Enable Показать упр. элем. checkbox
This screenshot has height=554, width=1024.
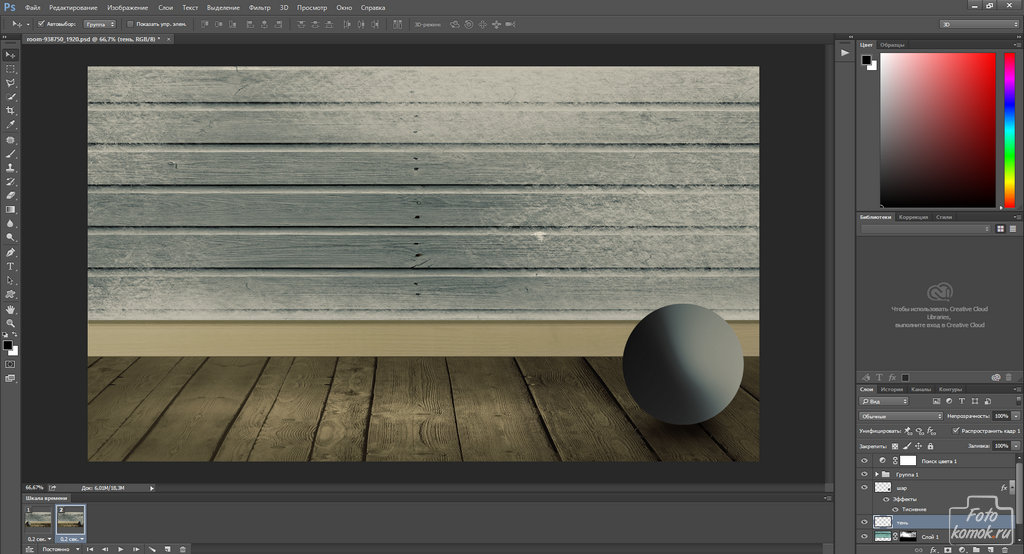point(129,23)
